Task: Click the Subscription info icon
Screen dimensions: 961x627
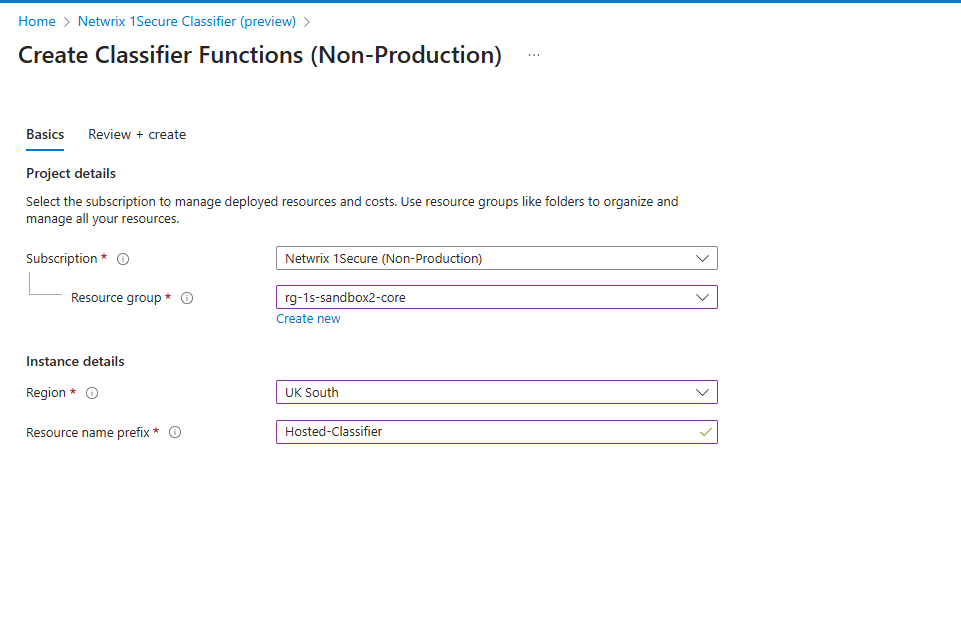Action: [123, 259]
